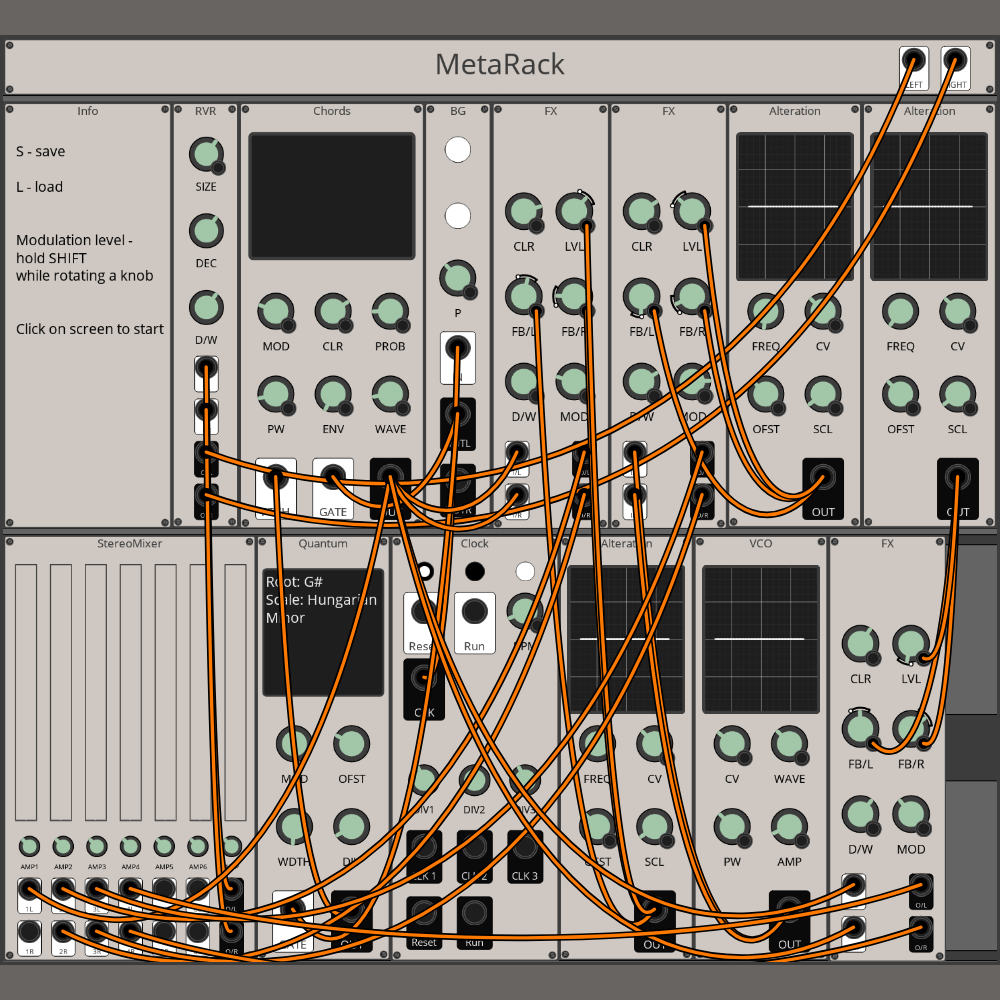The image size is (1000, 1000).
Task: Toggle the solid black round button on Clock
Action: [x=475, y=571]
